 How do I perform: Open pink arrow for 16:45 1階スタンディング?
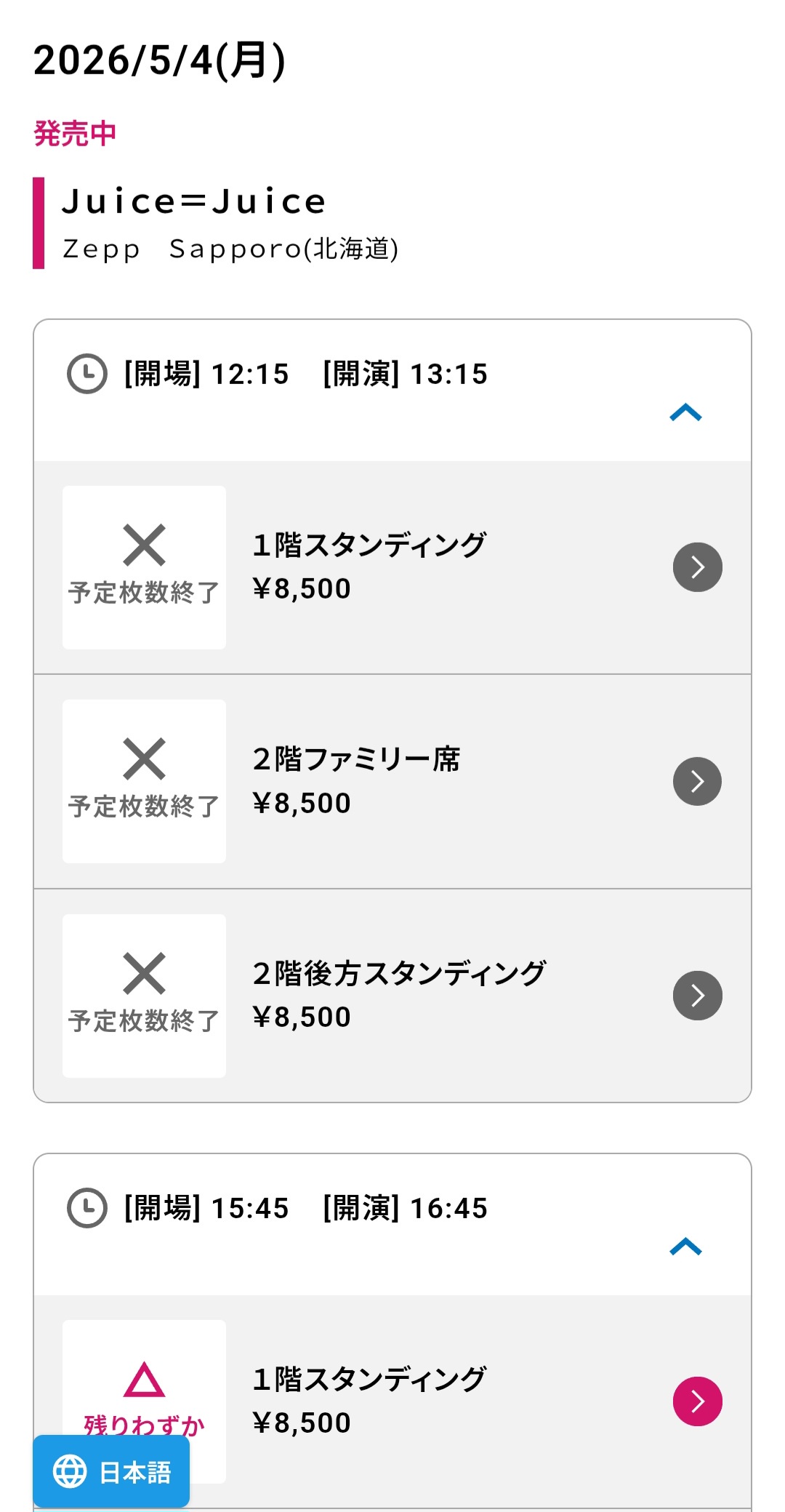pyautogui.click(x=697, y=1401)
